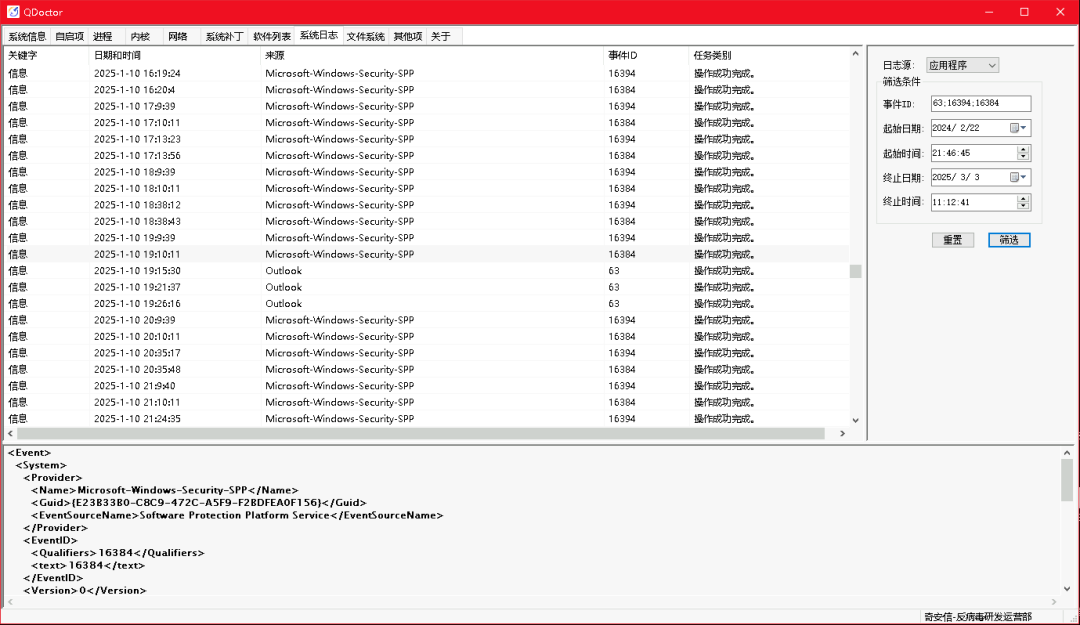Switch to the 软件列表 tab
The height and width of the screenshot is (625, 1080).
(271, 37)
